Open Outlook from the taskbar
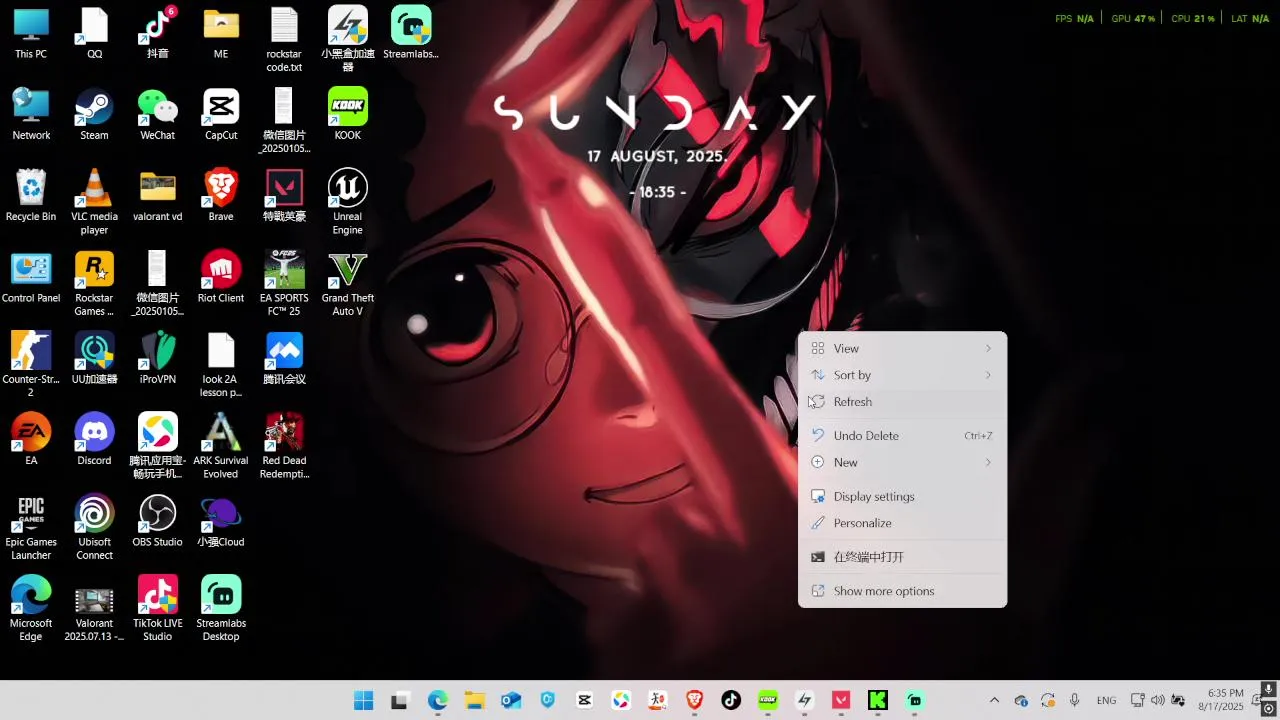This screenshot has width=1280, height=720. pyautogui.click(x=511, y=700)
